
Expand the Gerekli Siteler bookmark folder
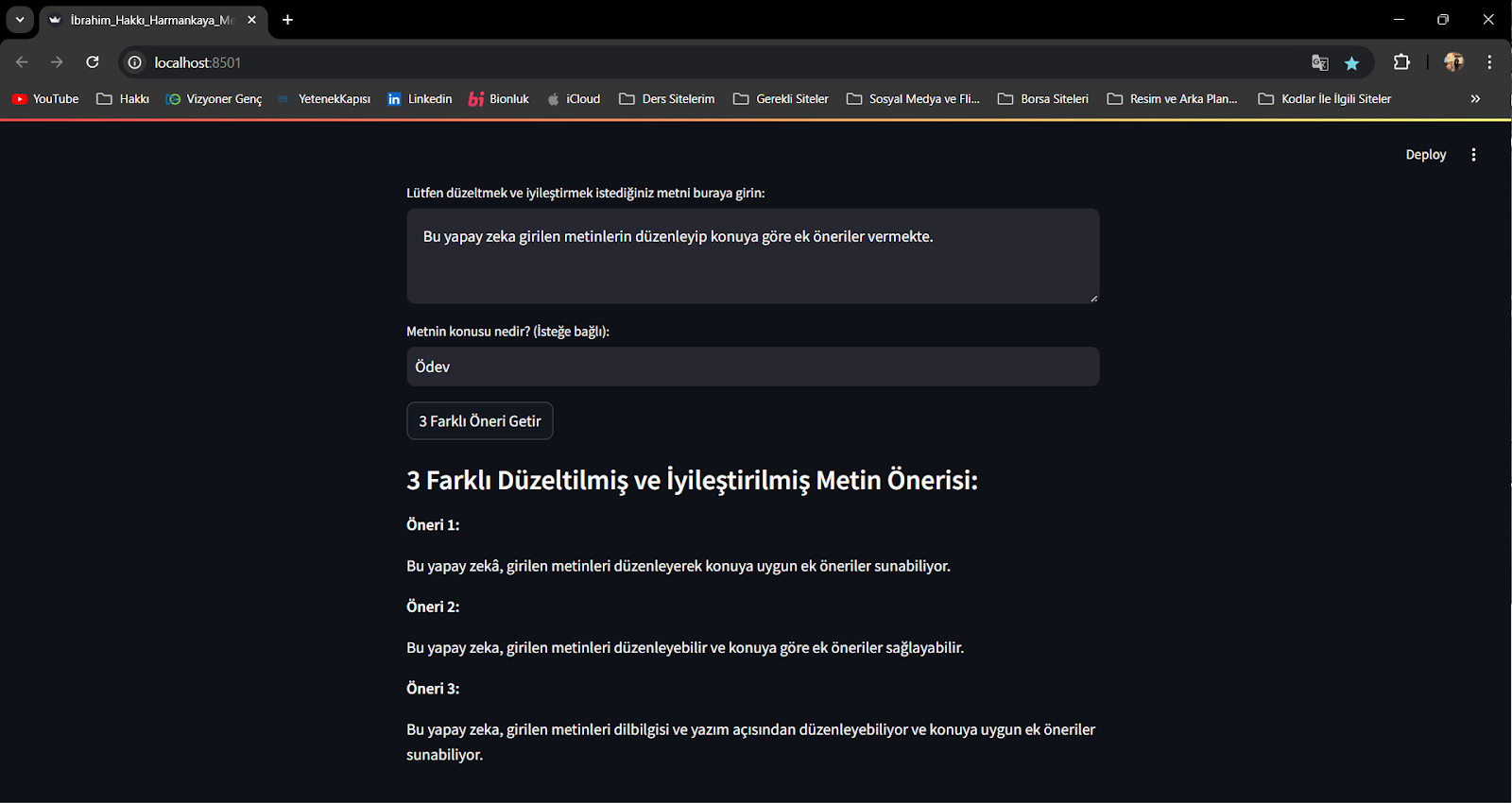point(781,99)
